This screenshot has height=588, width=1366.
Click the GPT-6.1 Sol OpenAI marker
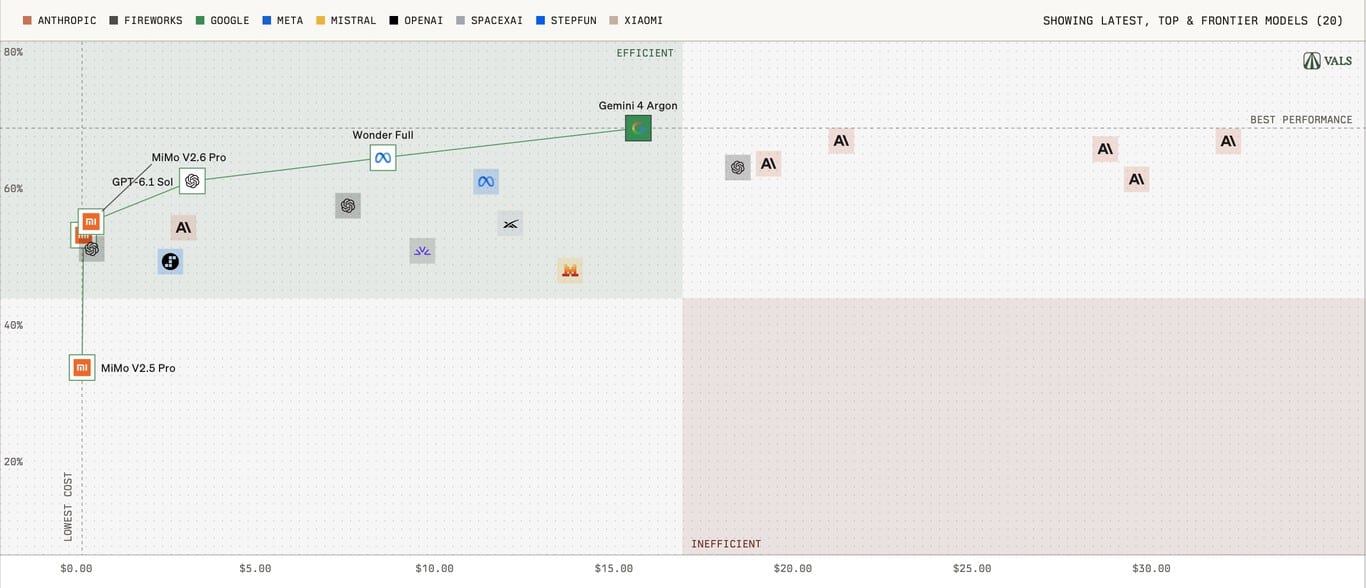coord(192,181)
